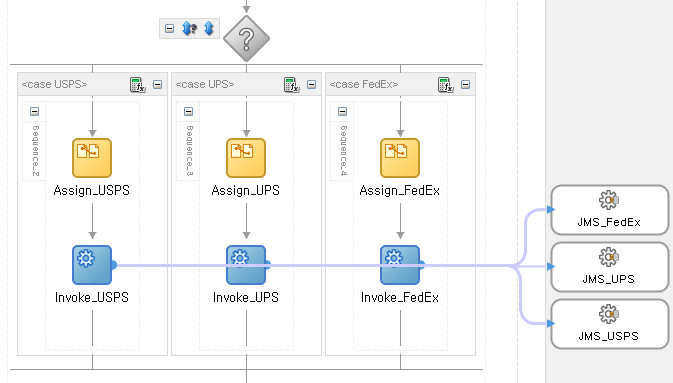673x383 pixels.
Task: Collapse Sequence_2 in the USPS case
Action: pos(34,112)
